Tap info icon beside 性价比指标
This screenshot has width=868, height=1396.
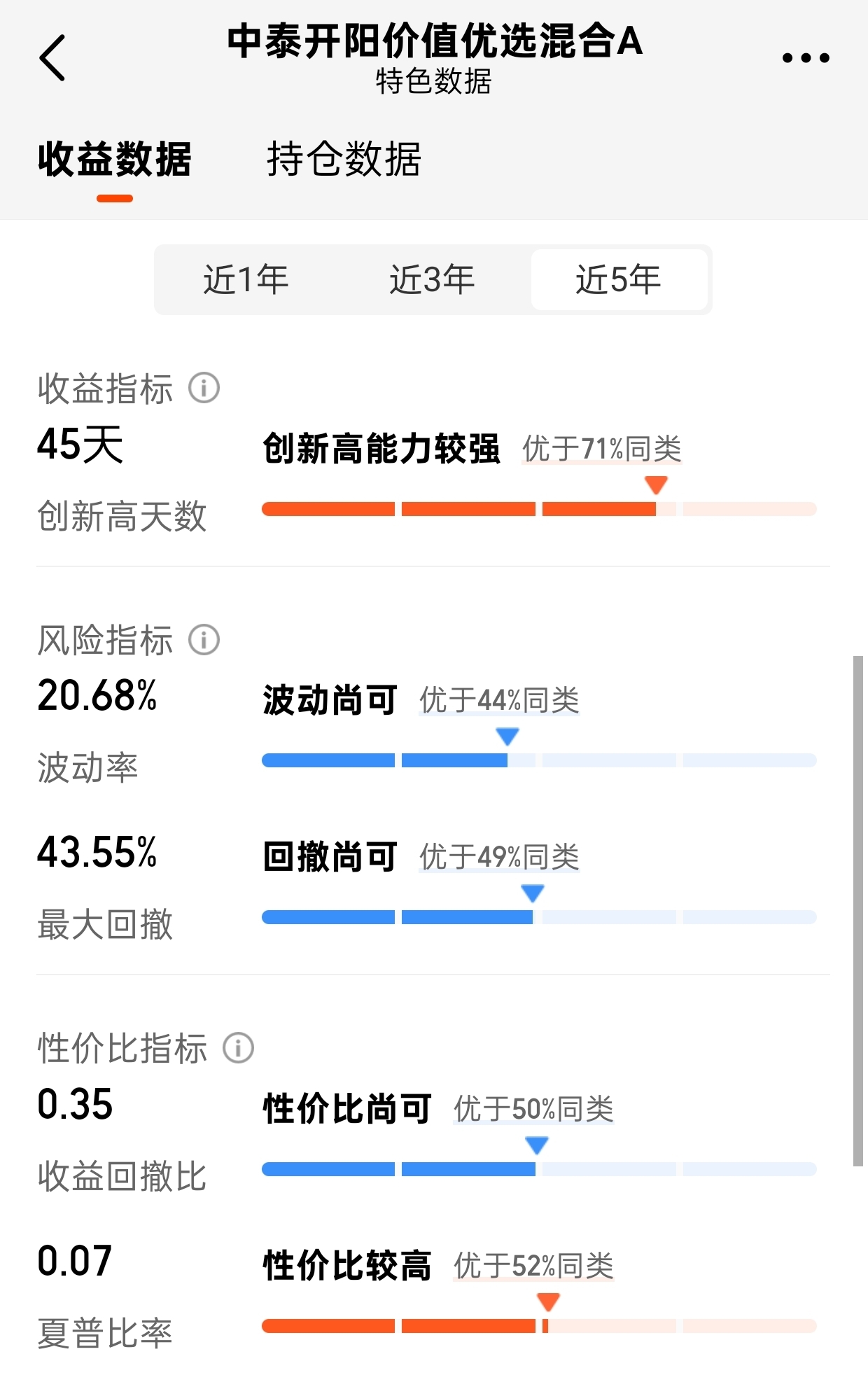point(238,1048)
